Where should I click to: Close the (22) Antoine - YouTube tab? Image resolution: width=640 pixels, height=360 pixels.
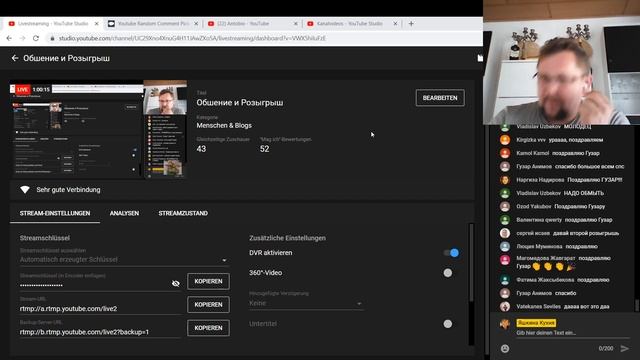pos(296,24)
